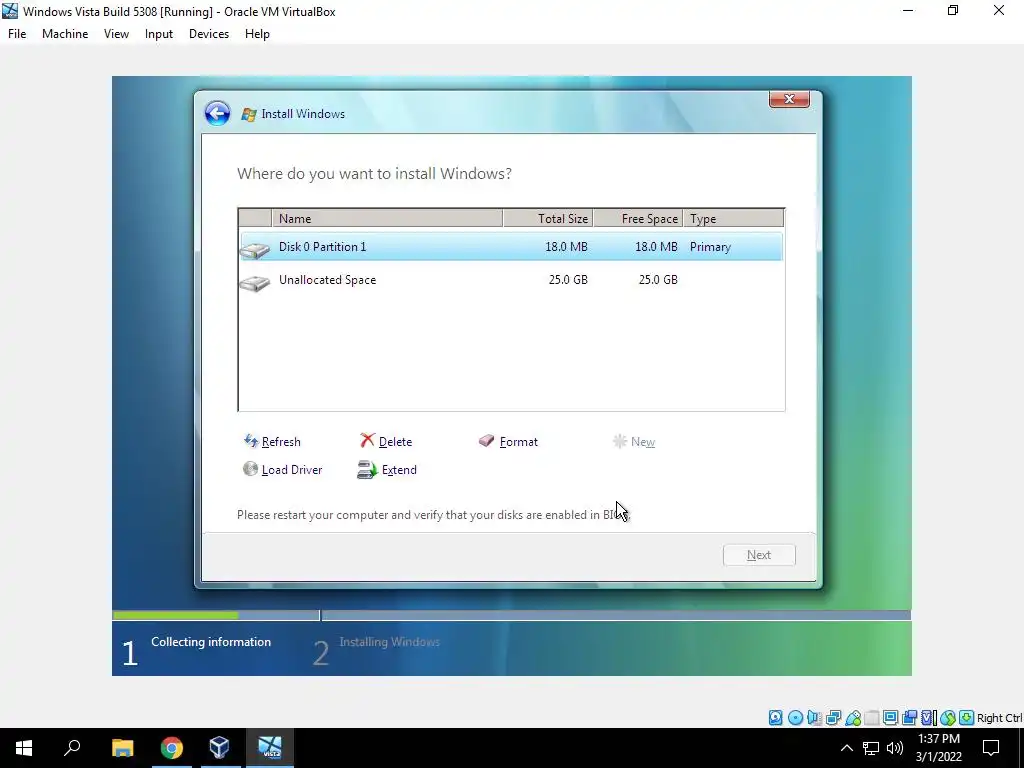The height and width of the screenshot is (768, 1024).
Task: Open the View menu
Action: (x=116, y=34)
